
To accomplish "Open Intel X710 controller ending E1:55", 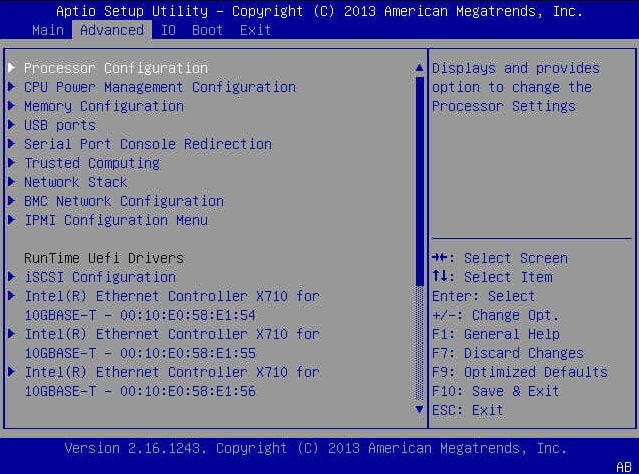I will click(172, 343).
